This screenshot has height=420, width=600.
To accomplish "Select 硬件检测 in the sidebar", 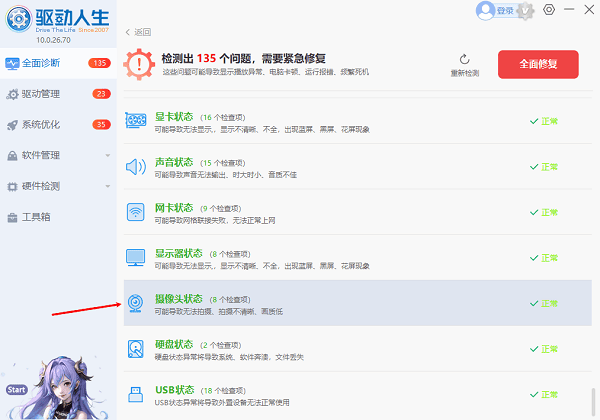I will coord(58,186).
